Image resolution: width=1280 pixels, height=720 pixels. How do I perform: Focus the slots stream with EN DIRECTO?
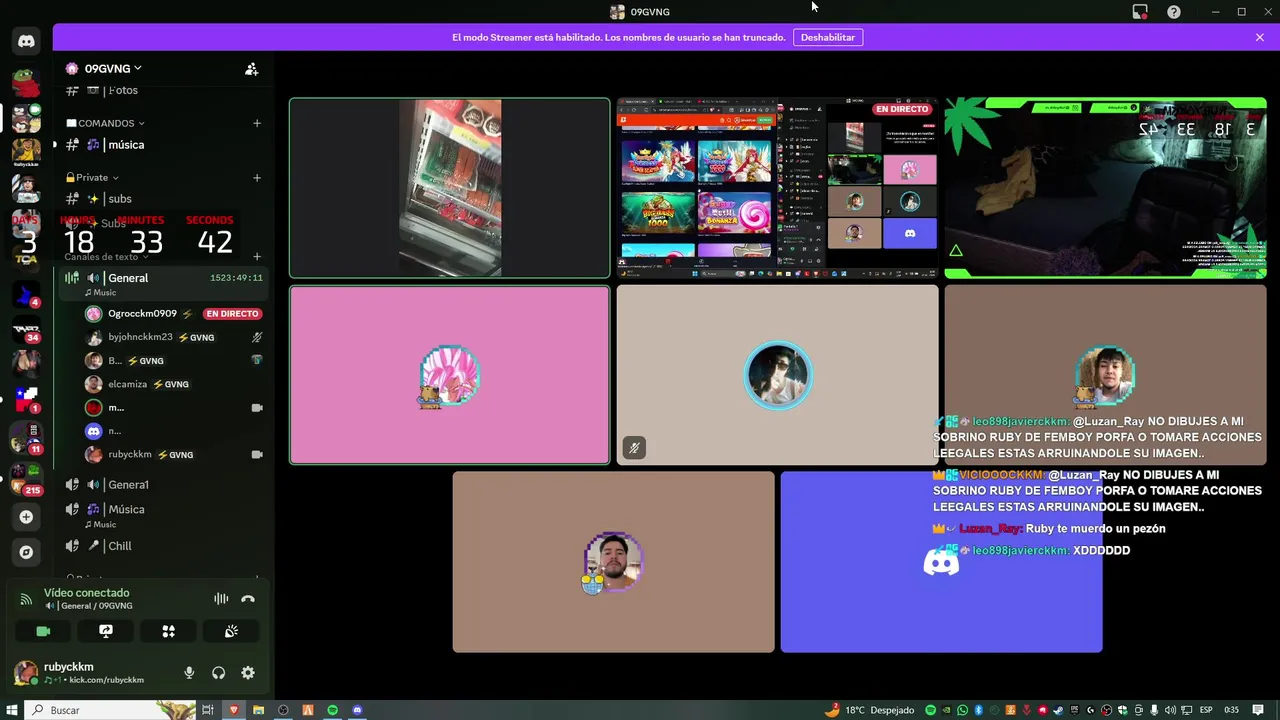pos(777,188)
